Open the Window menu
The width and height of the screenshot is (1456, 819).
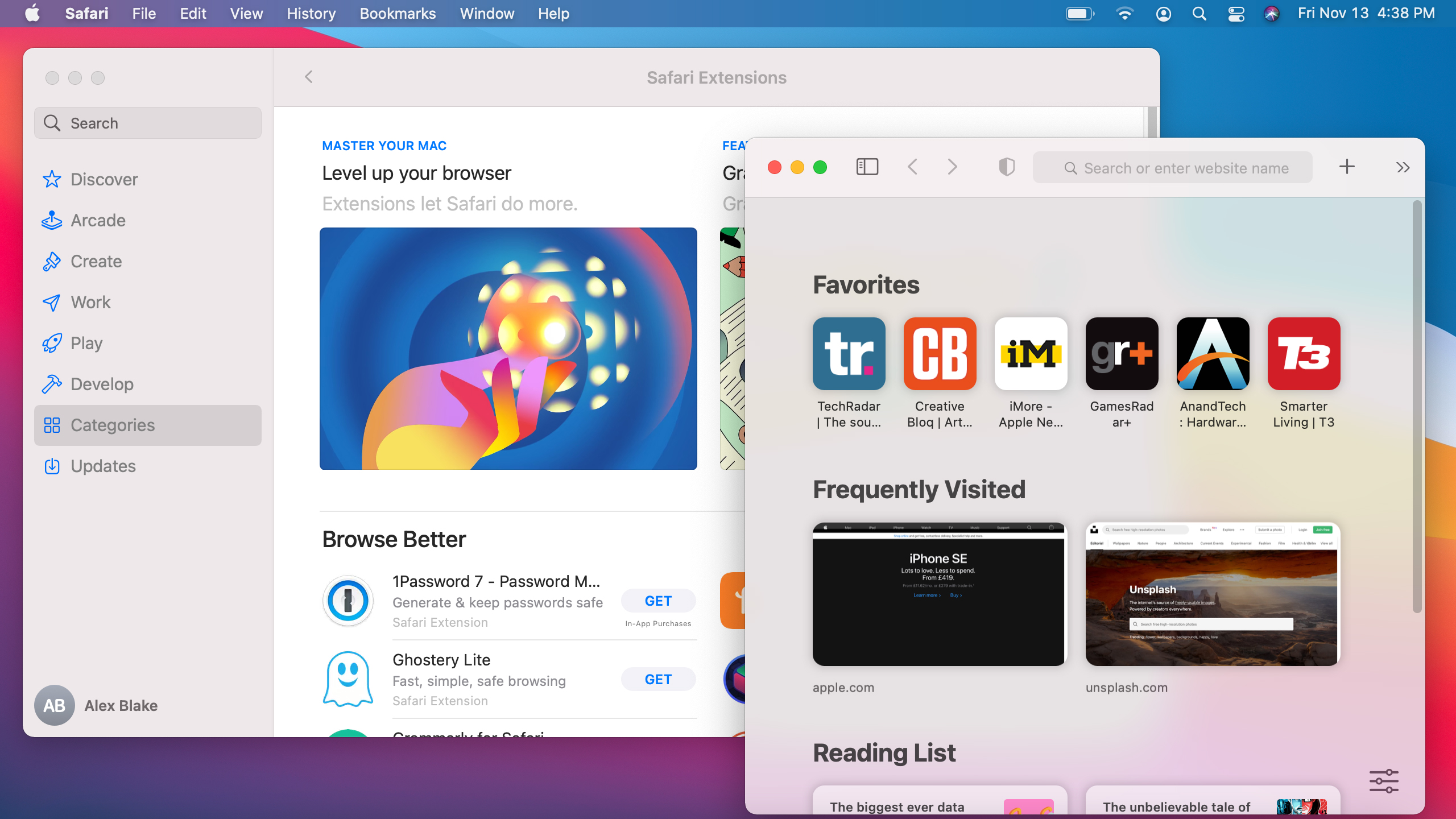487,13
